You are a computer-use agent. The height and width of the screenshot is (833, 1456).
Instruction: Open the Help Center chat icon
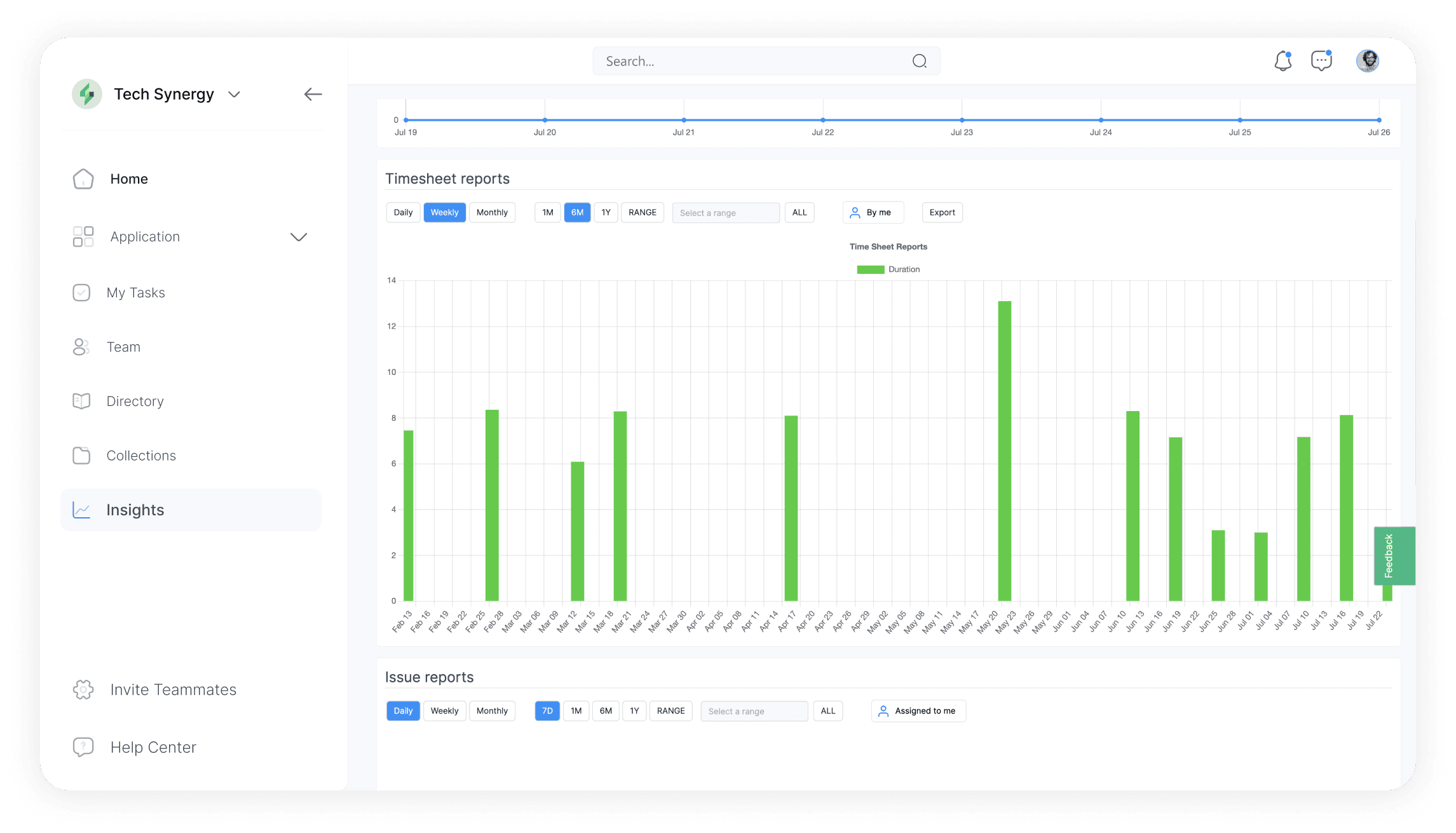point(83,747)
